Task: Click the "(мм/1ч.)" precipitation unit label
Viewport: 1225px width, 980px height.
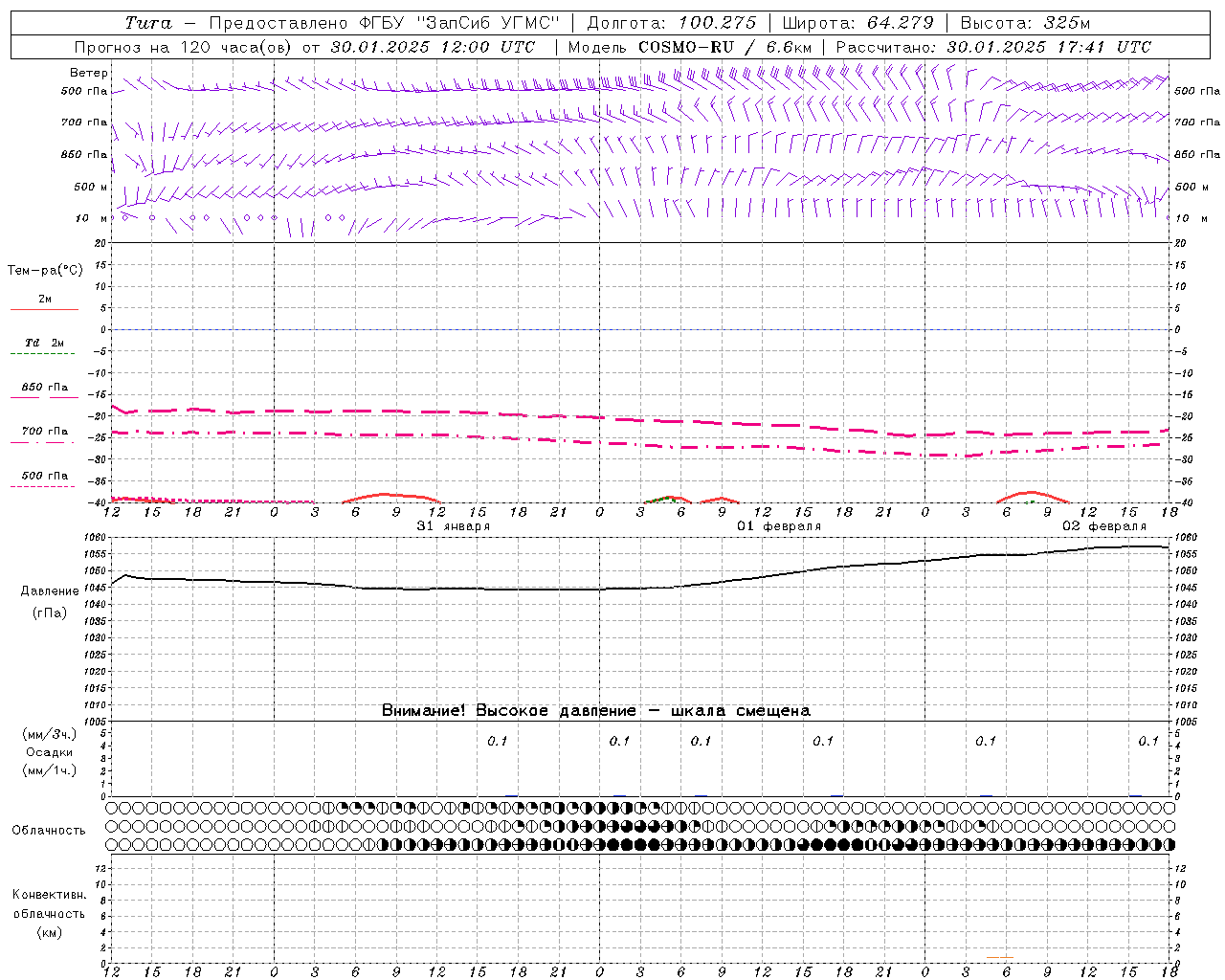Action: pos(49,770)
